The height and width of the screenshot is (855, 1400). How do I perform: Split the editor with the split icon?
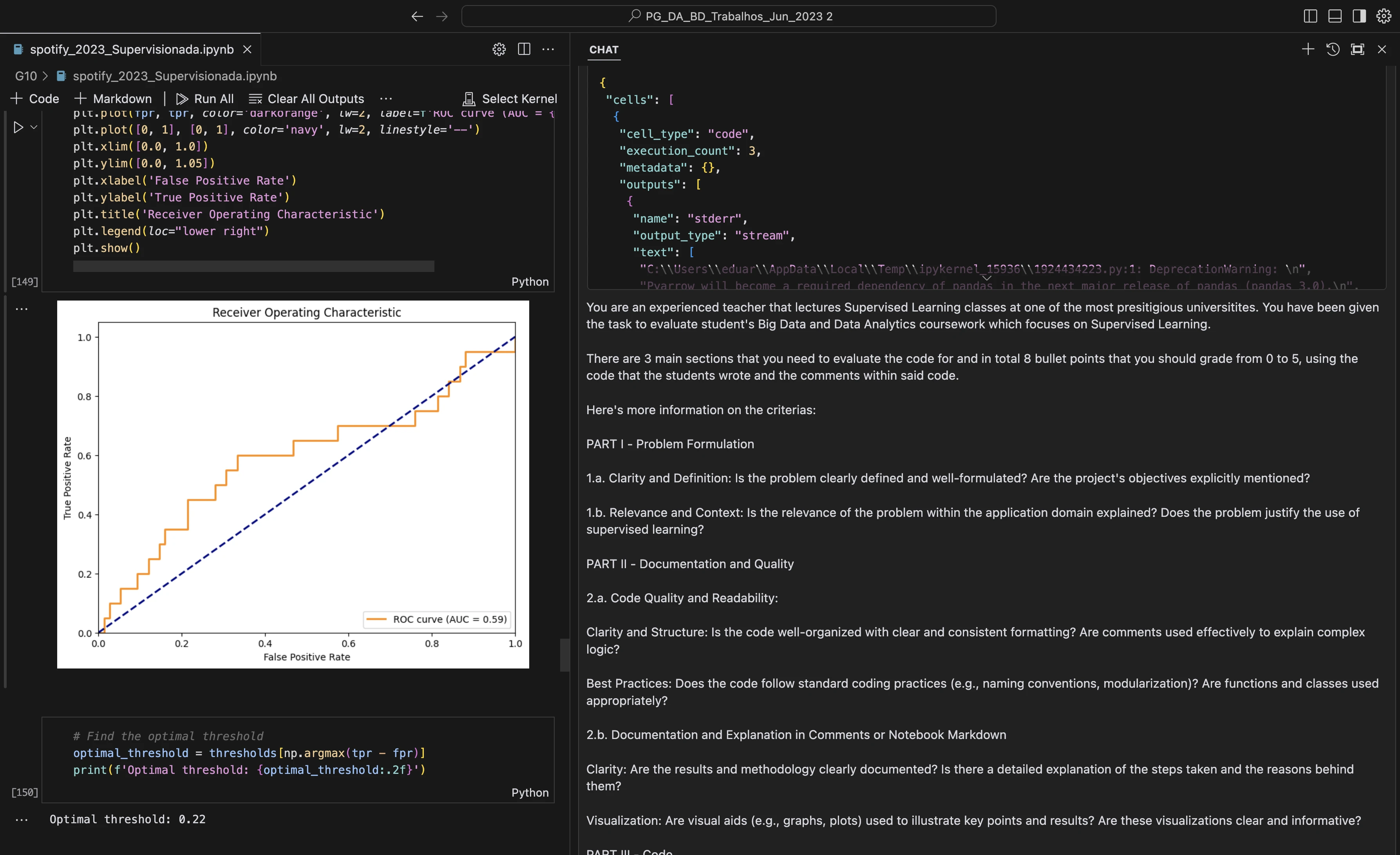(x=524, y=49)
